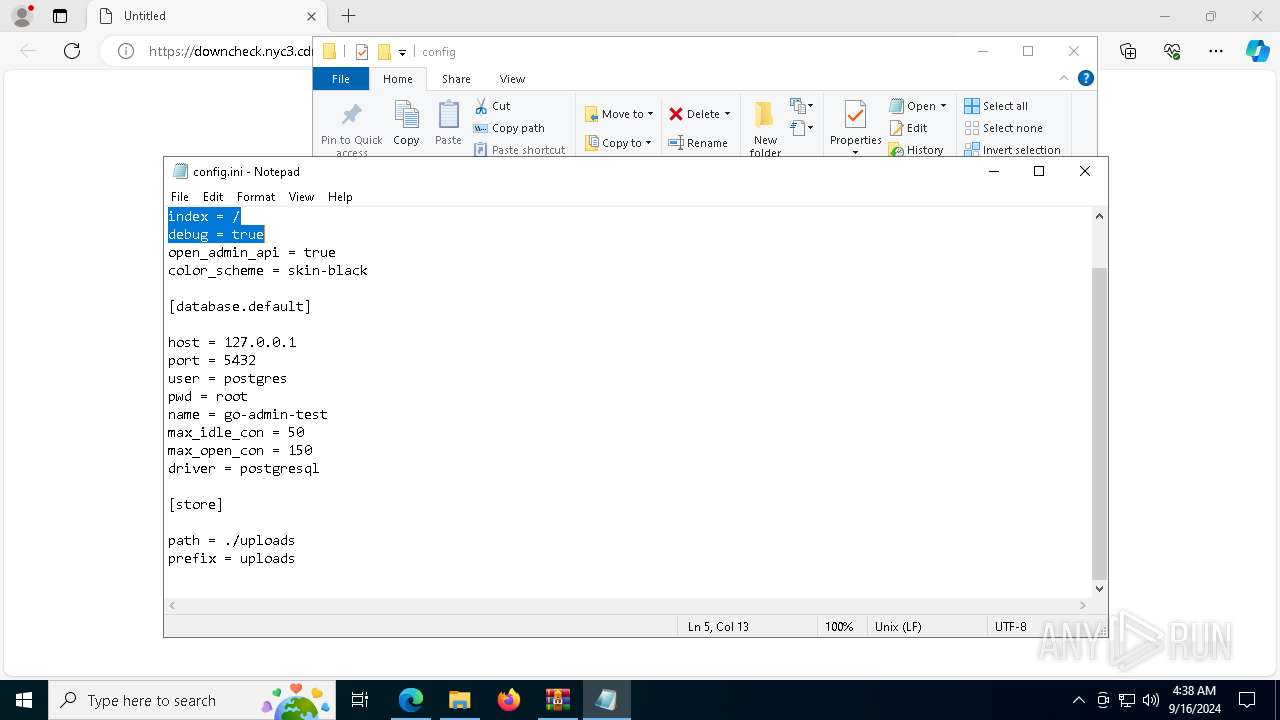Open WinRAR from taskbar
The width and height of the screenshot is (1280, 720).
coord(558,700)
